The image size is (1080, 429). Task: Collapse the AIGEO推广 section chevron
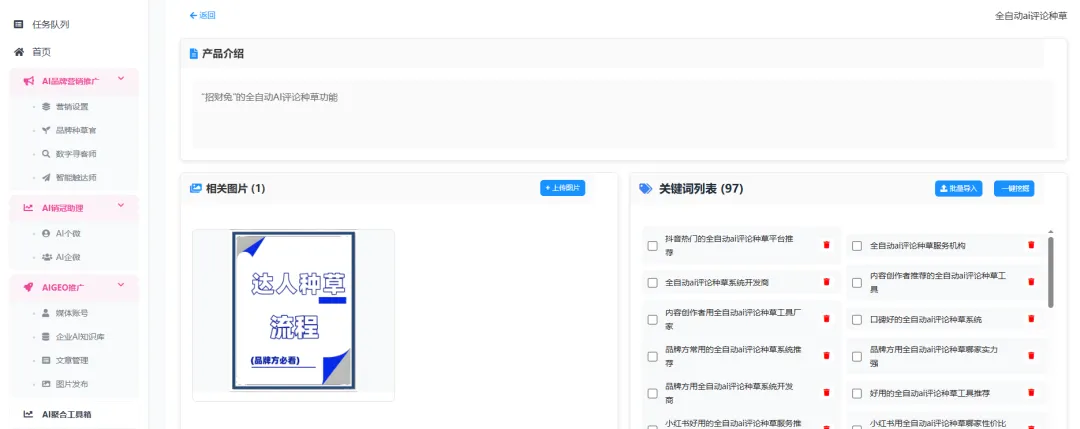pos(121,285)
